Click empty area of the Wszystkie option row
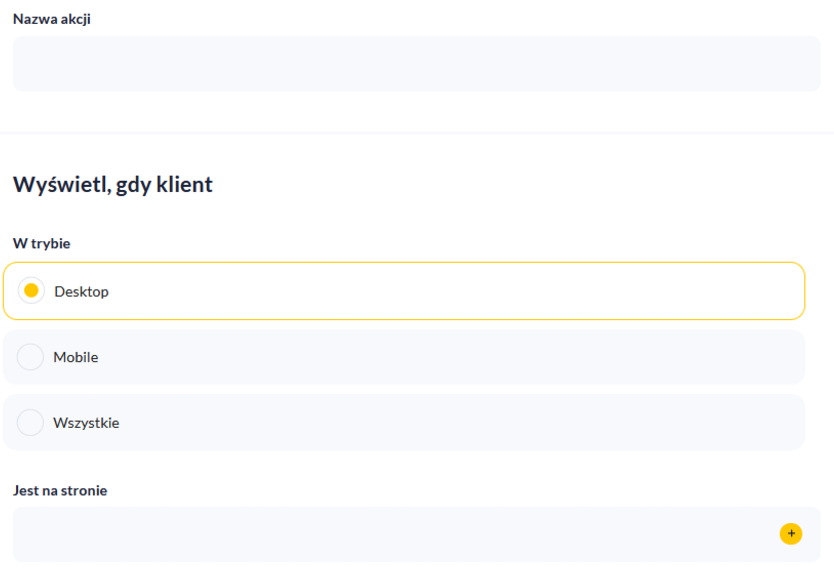This screenshot has height=583, width=834. click(450, 423)
